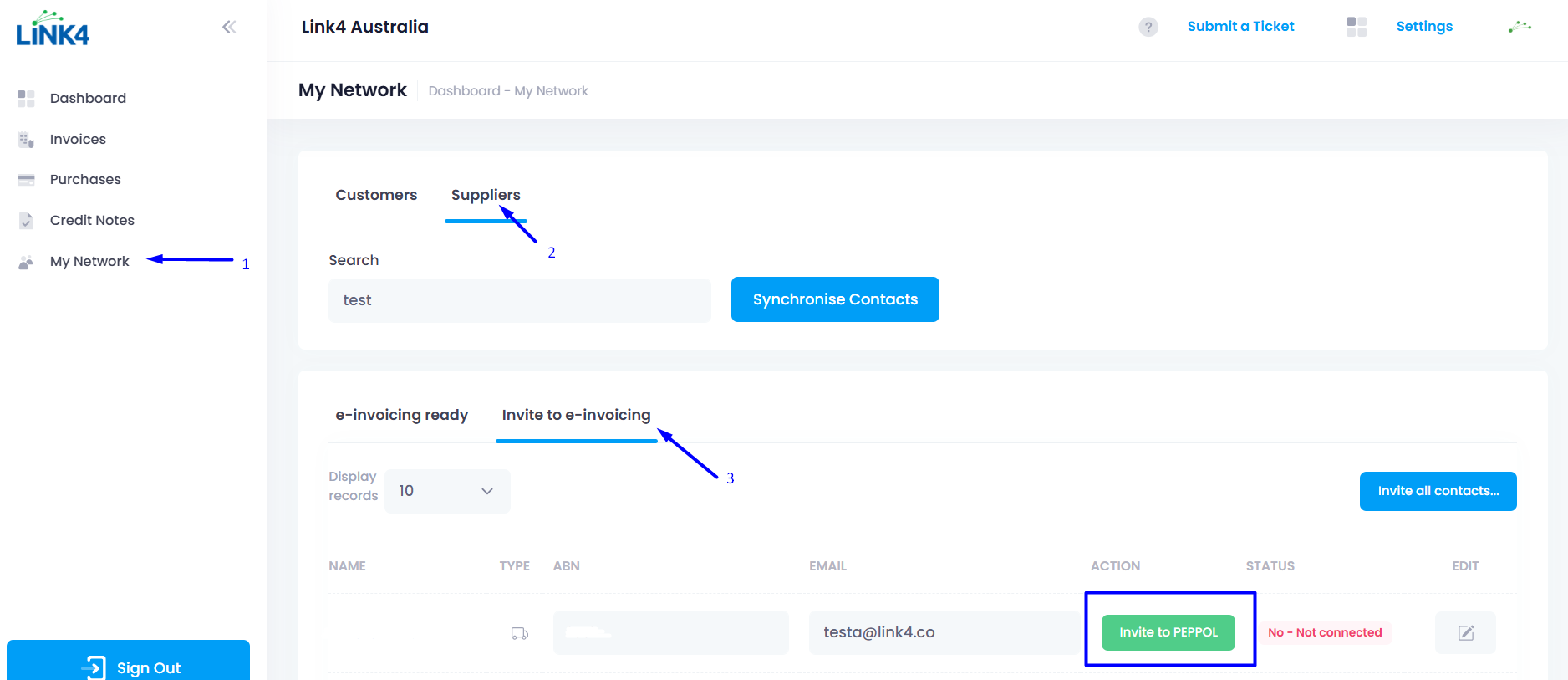Click the Sign Out button
The width and height of the screenshot is (1568, 680).
129,666
